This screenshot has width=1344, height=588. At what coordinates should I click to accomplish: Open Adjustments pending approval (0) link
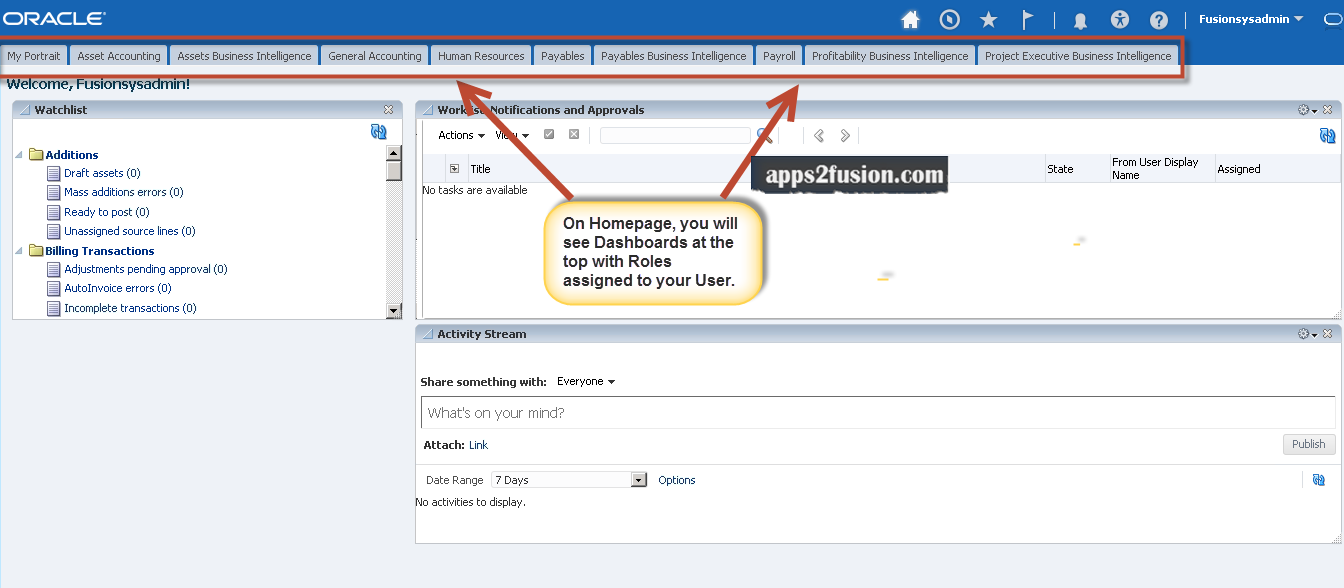click(x=146, y=269)
